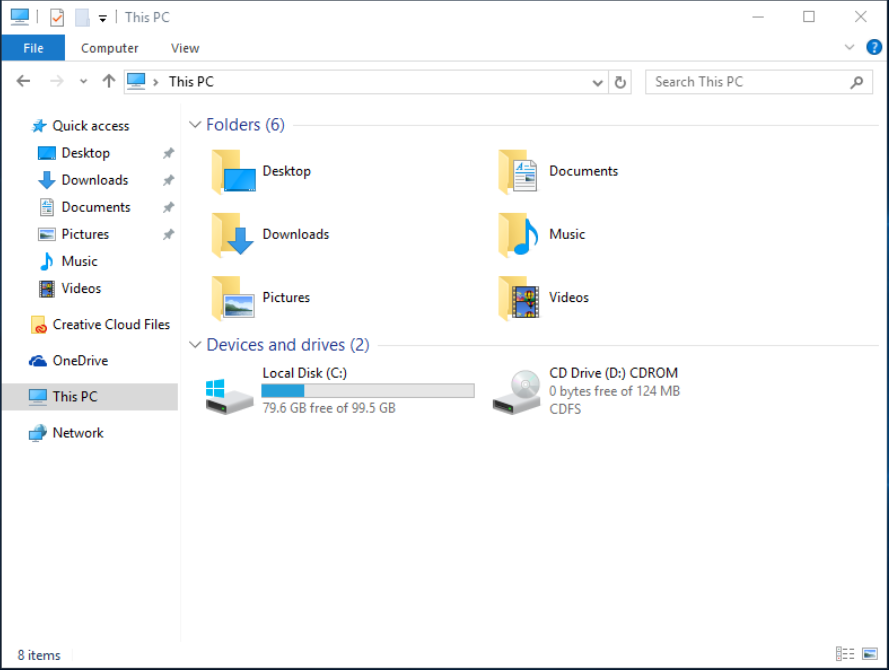Click the '8 items' status bar text

click(39, 655)
